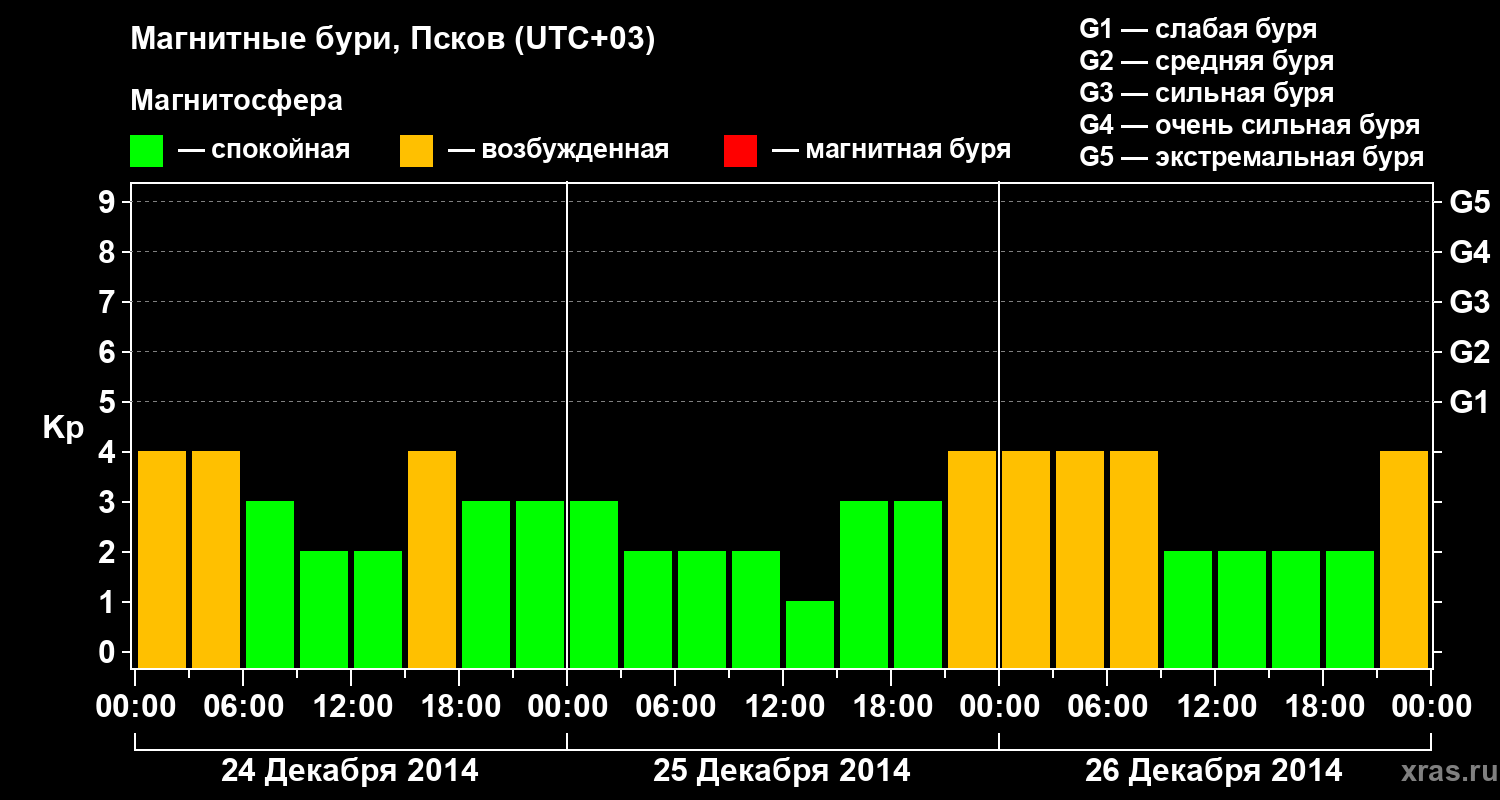Click the 'G1' label on right axis
1500x800 pixels.
(x=1470, y=402)
